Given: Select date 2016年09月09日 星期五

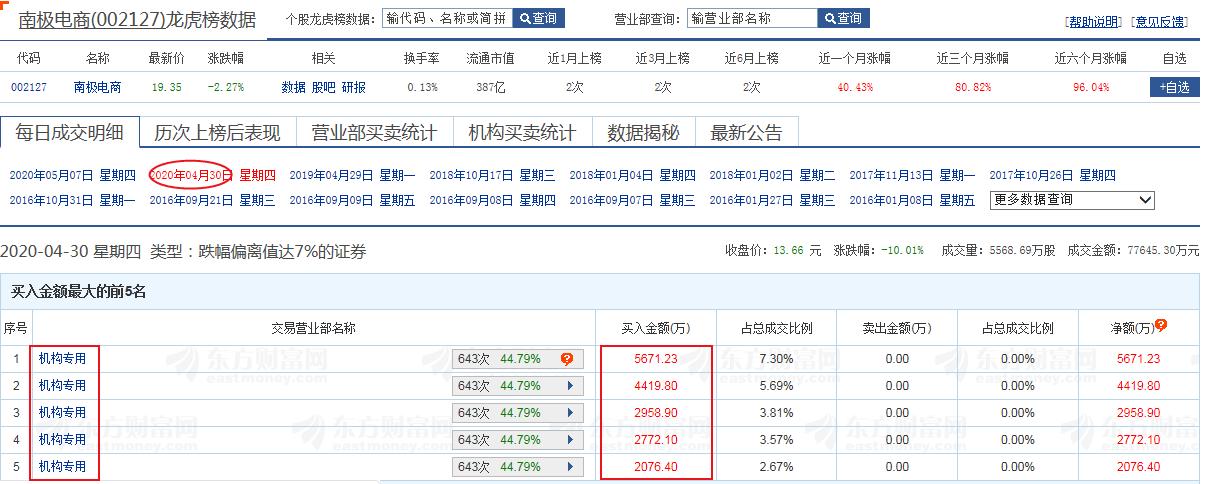Looking at the screenshot, I should 352,200.
